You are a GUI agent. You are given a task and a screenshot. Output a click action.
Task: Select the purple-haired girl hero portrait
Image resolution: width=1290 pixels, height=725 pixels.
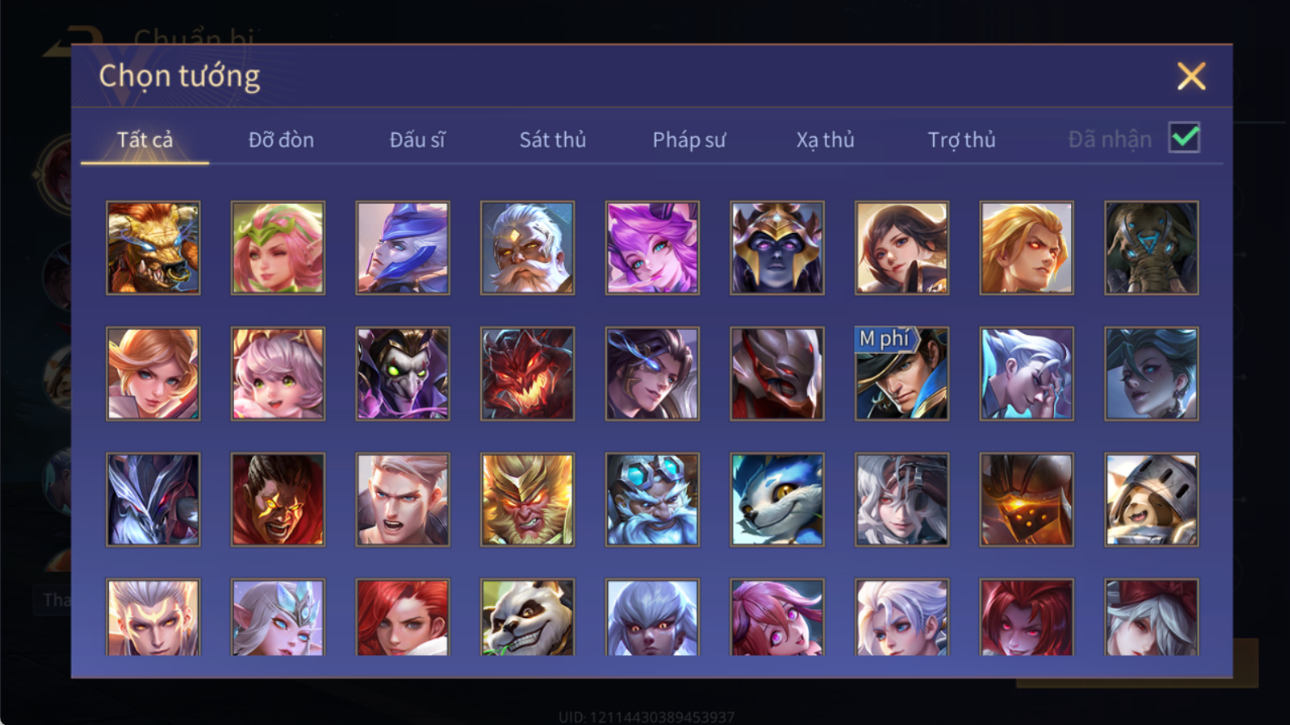(652, 248)
